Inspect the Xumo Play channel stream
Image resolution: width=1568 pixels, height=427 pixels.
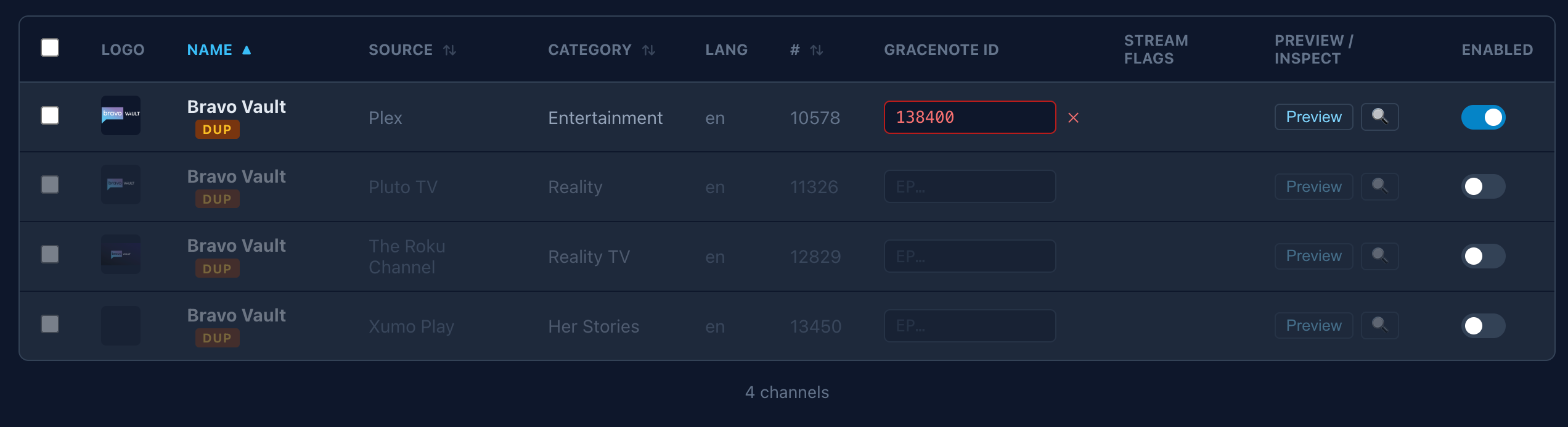[x=1379, y=326]
